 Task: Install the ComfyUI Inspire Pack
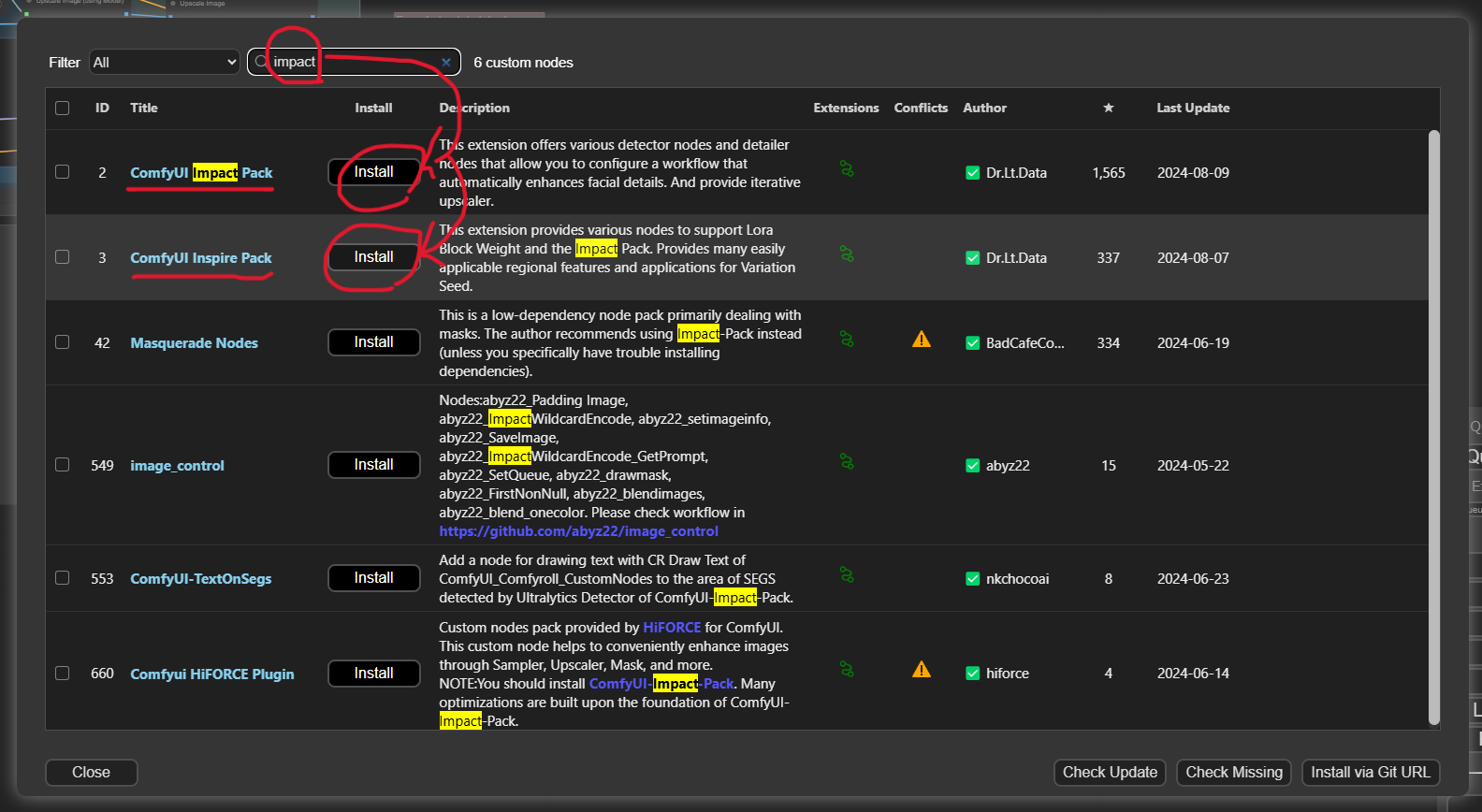click(374, 257)
